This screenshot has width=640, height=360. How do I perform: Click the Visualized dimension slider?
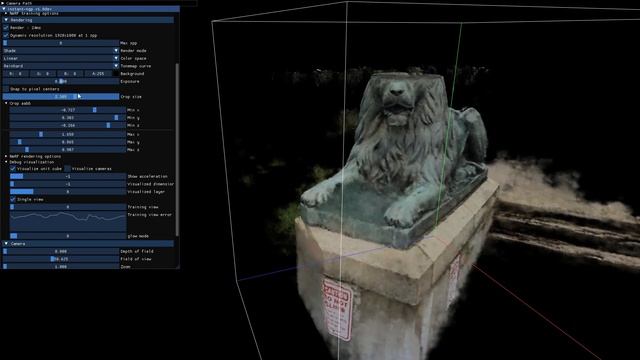pos(68,184)
